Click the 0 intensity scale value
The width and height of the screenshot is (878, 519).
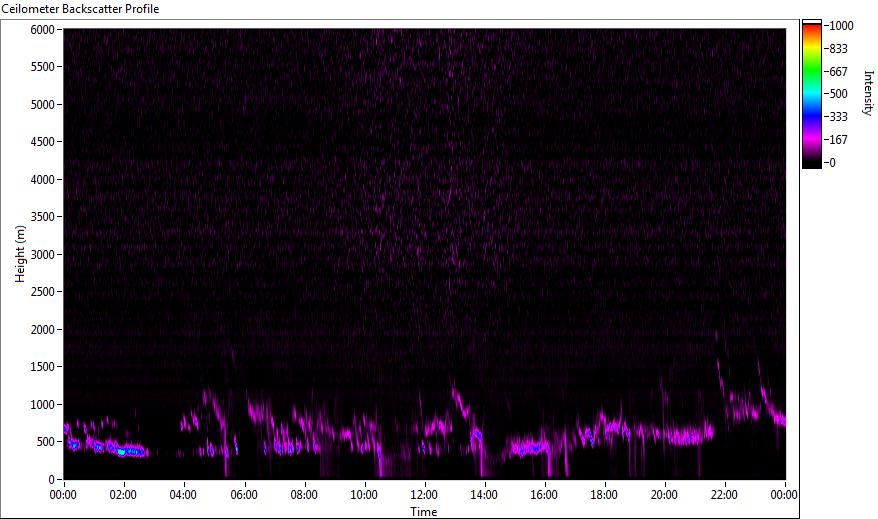click(x=832, y=162)
